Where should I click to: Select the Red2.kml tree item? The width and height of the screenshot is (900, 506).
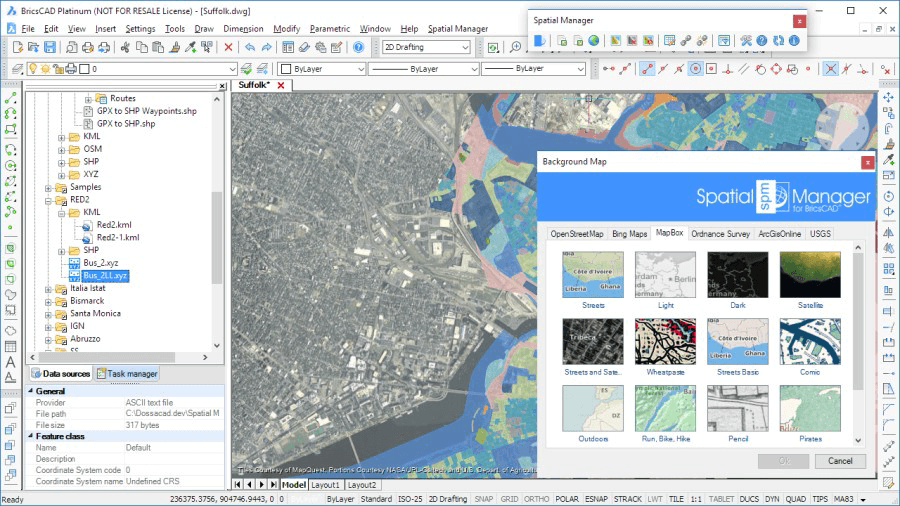(114, 225)
